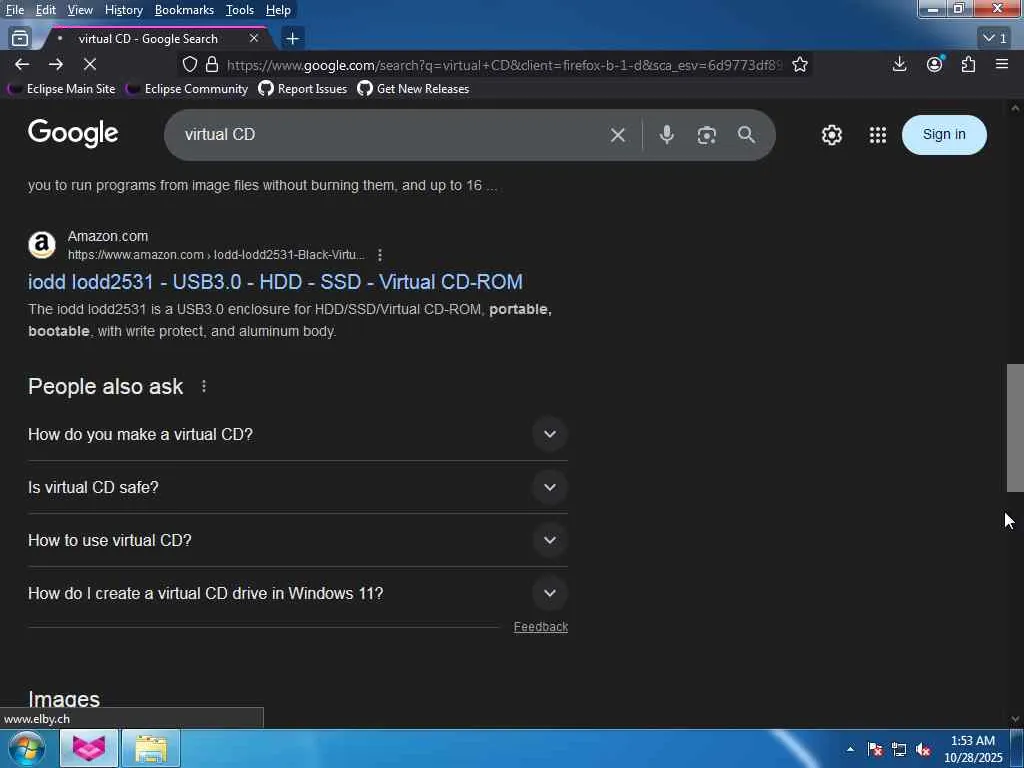Open the Get New Releases bookmark

click(413, 89)
